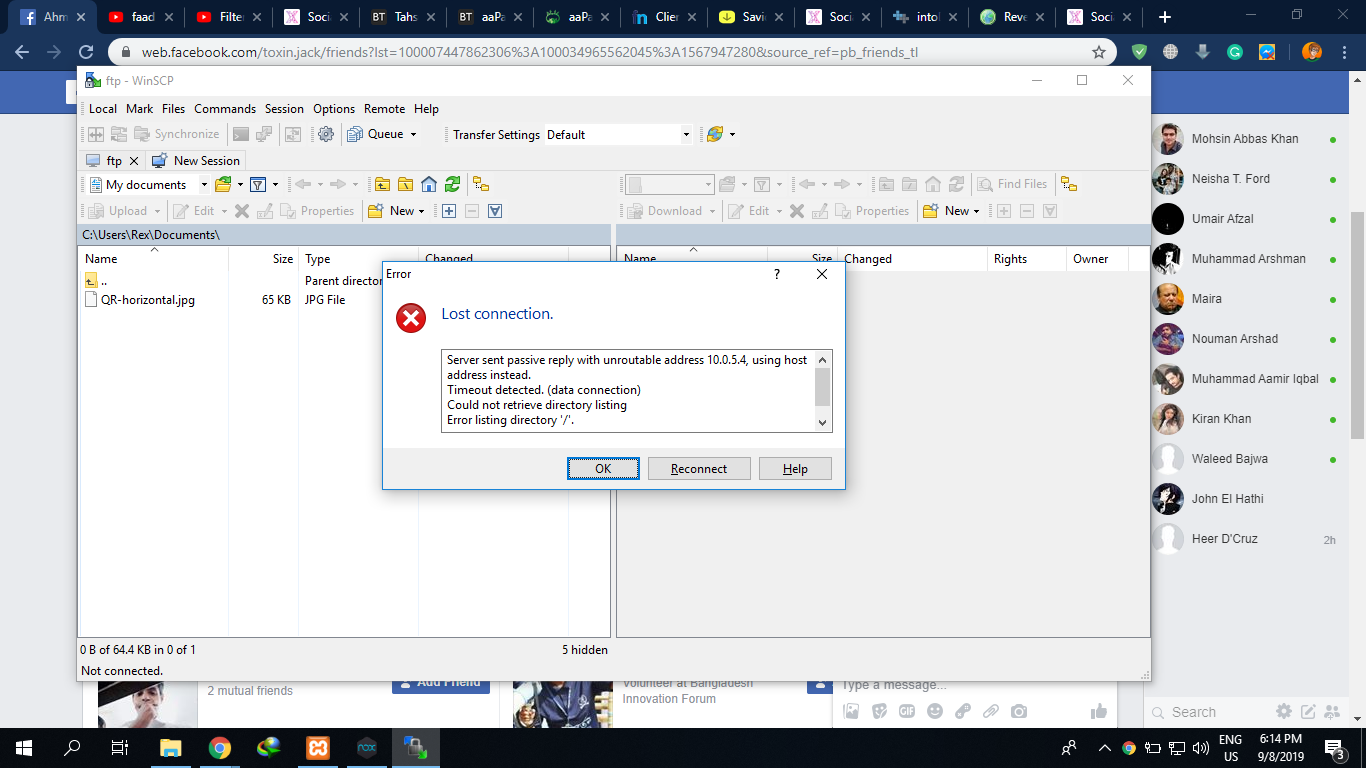Open the My documents drive dropdown

tap(204, 185)
